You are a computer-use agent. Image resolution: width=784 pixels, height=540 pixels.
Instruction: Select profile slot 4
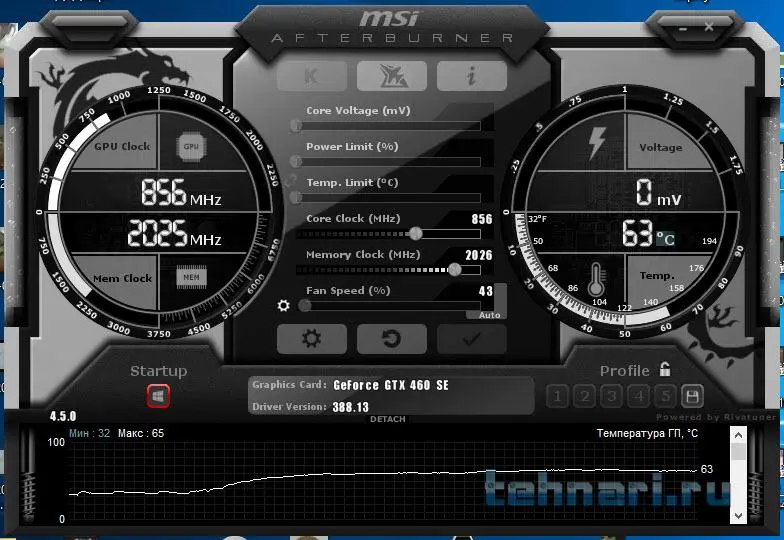point(638,396)
